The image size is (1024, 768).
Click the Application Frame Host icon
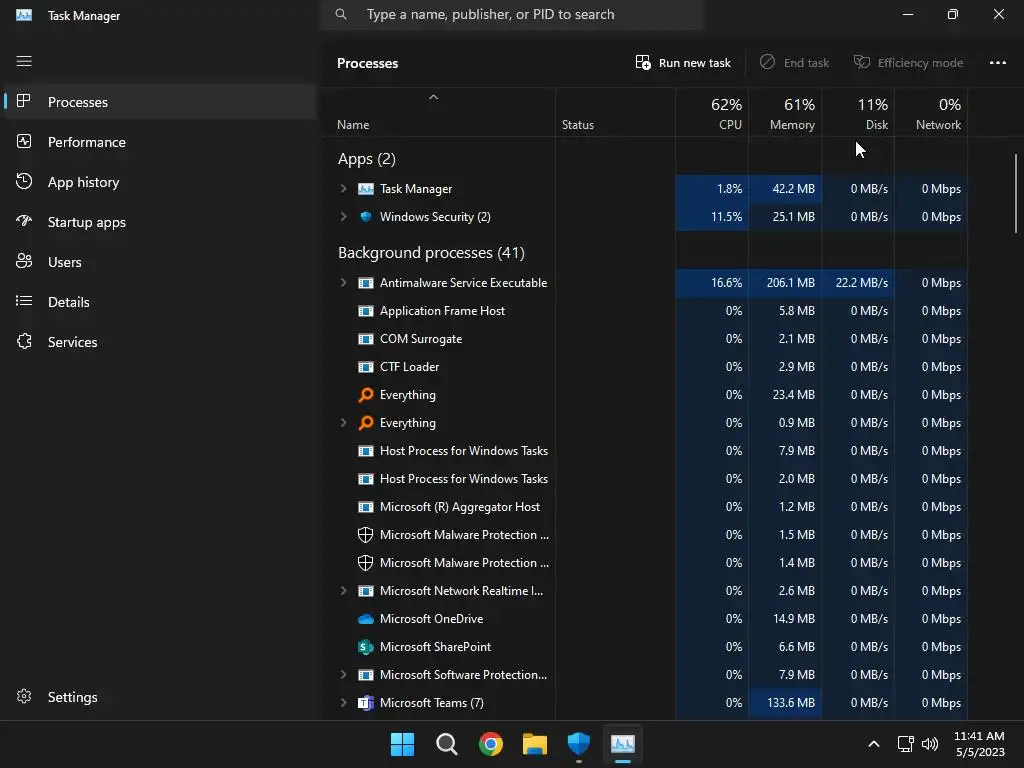366,311
